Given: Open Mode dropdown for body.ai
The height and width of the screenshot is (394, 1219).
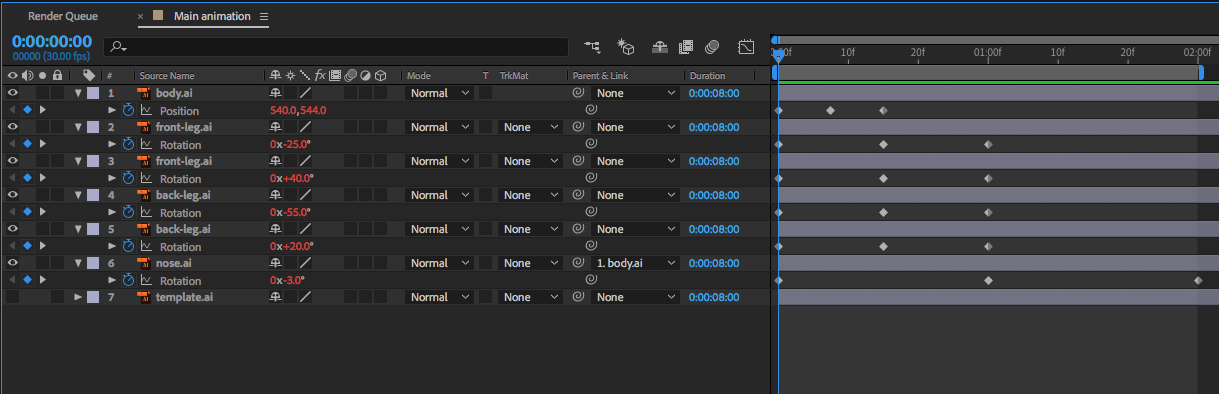Looking at the screenshot, I should pos(440,93).
